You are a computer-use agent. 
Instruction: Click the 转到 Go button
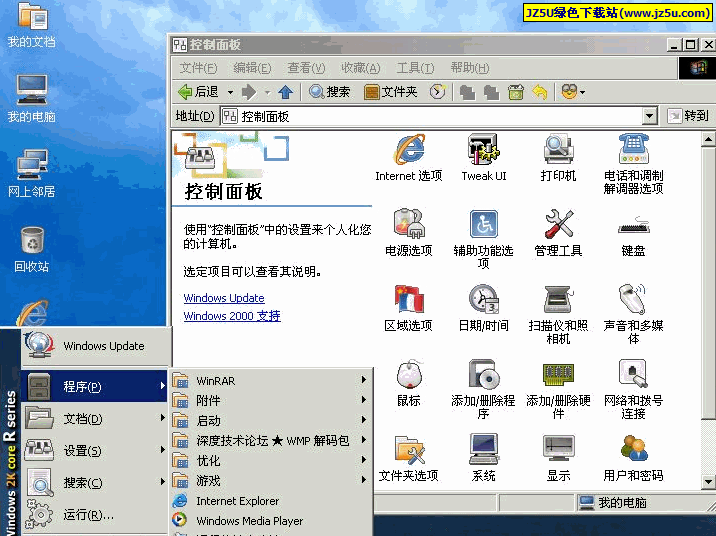(688, 116)
